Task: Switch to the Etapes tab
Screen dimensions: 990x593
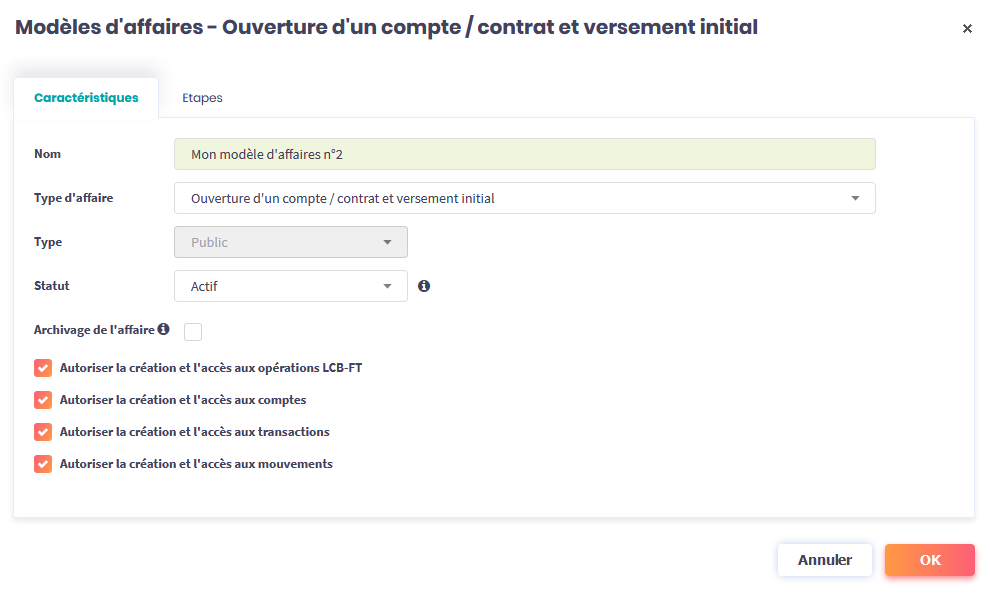Action: (x=202, y=98)
